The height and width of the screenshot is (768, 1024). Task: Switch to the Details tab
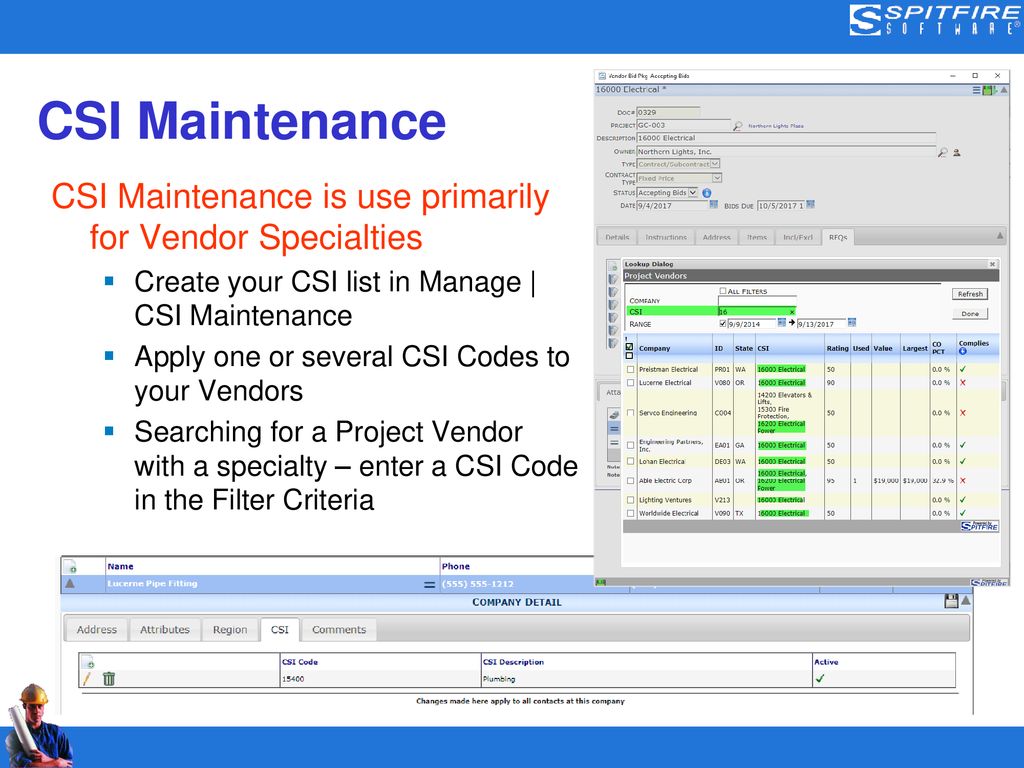(x=617, y=237)
